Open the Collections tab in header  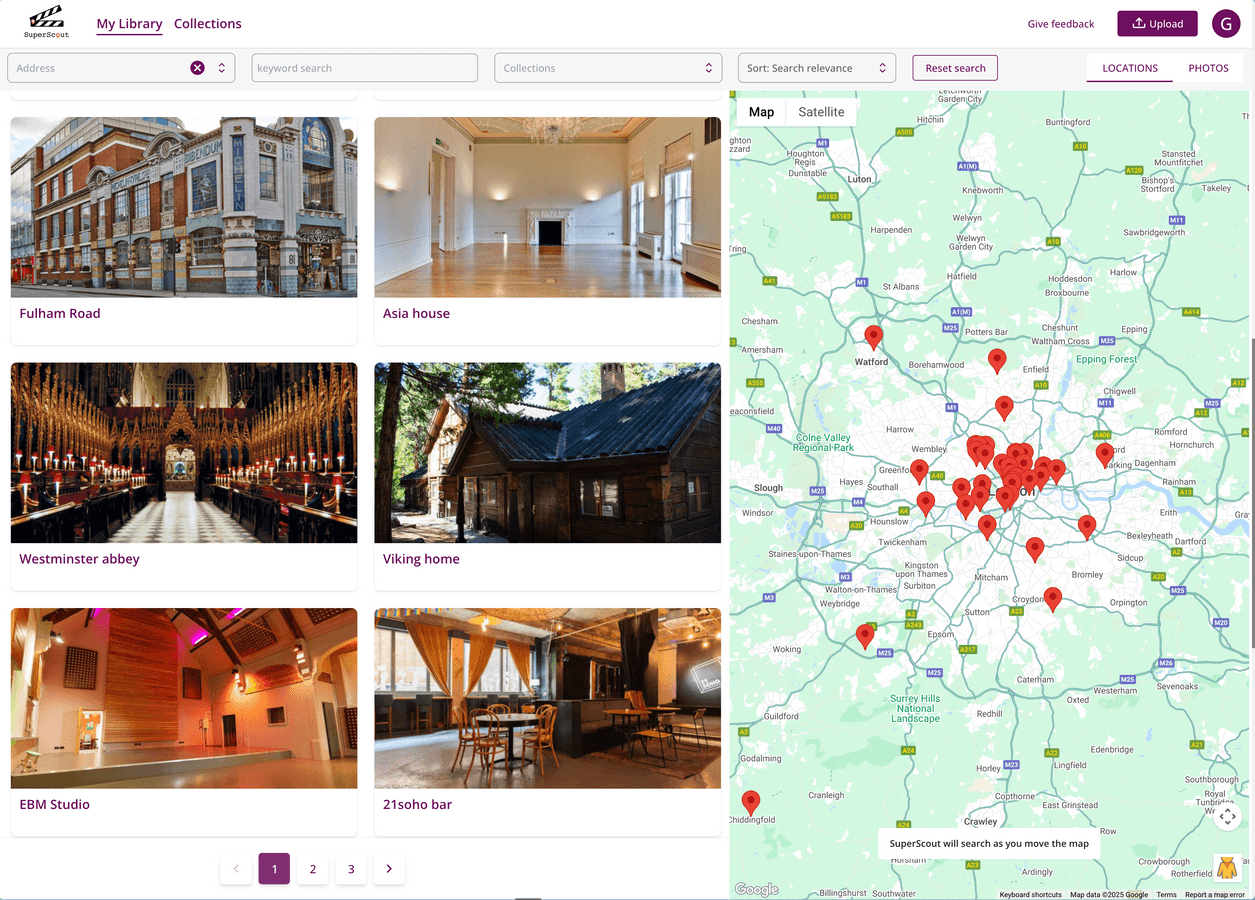(208, 23)
